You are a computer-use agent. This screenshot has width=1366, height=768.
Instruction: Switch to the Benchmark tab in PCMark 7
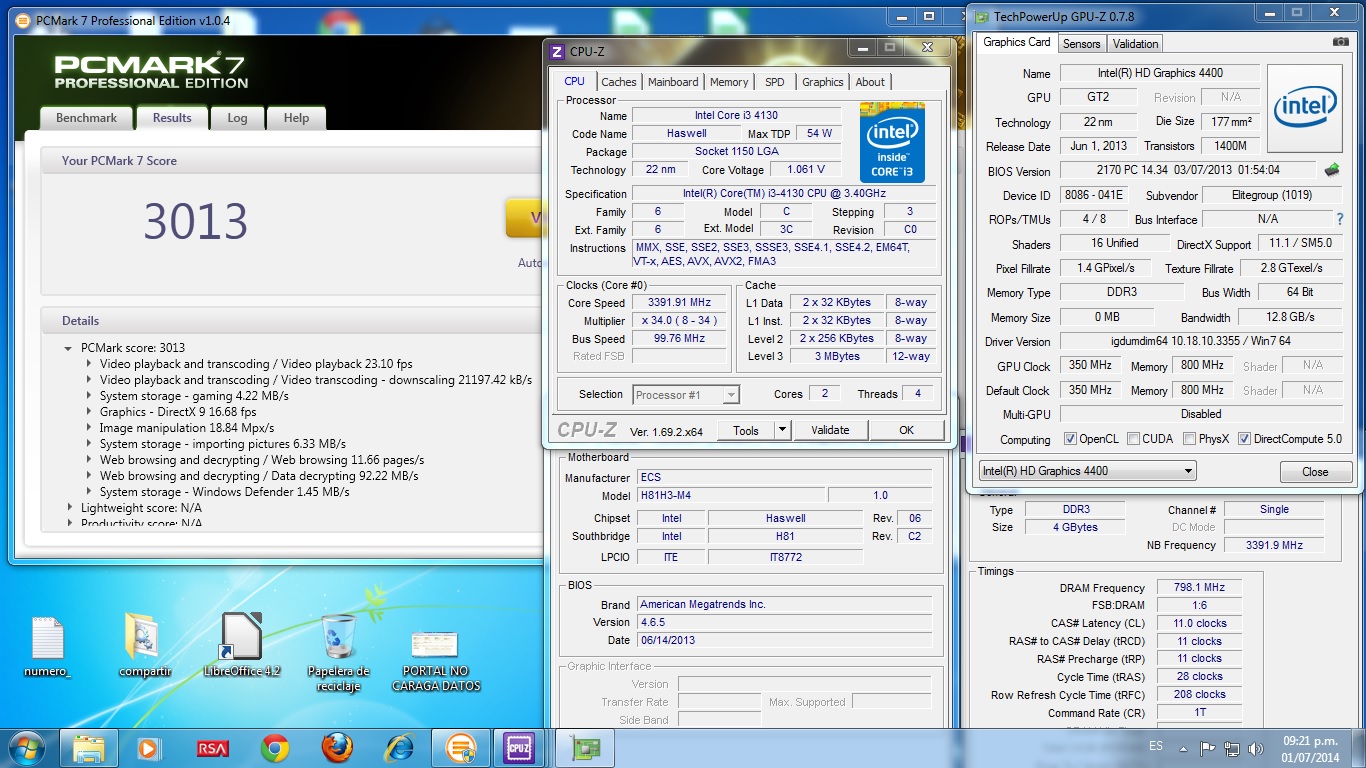click(x=86, y=118)
